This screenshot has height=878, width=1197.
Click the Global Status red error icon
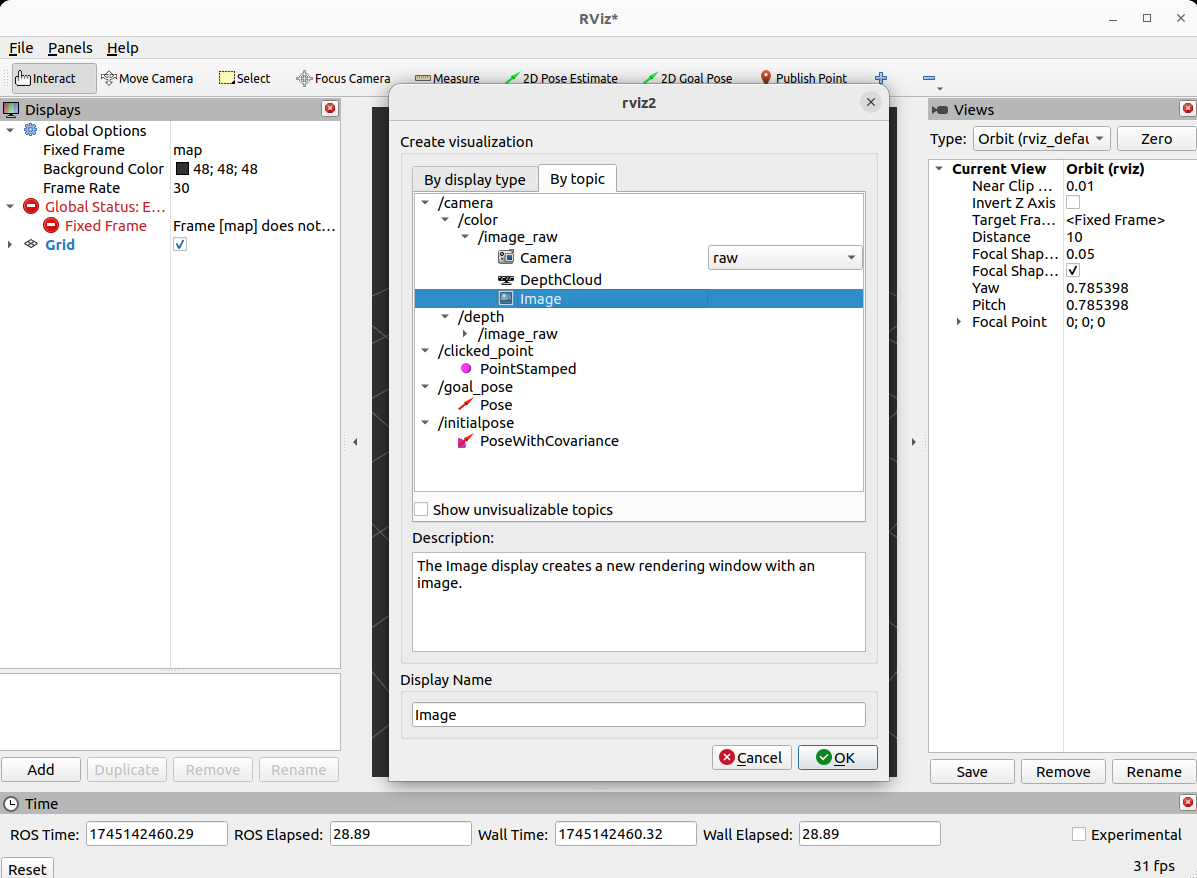tap(31, 206)
